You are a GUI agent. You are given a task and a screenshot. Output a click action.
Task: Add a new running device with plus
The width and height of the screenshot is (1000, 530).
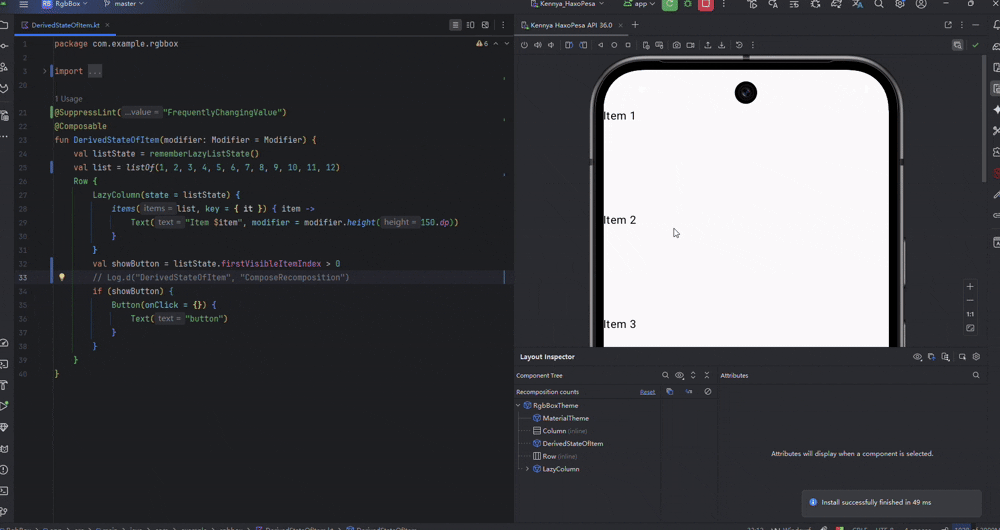pyautogui.click(x=635, y=25)
